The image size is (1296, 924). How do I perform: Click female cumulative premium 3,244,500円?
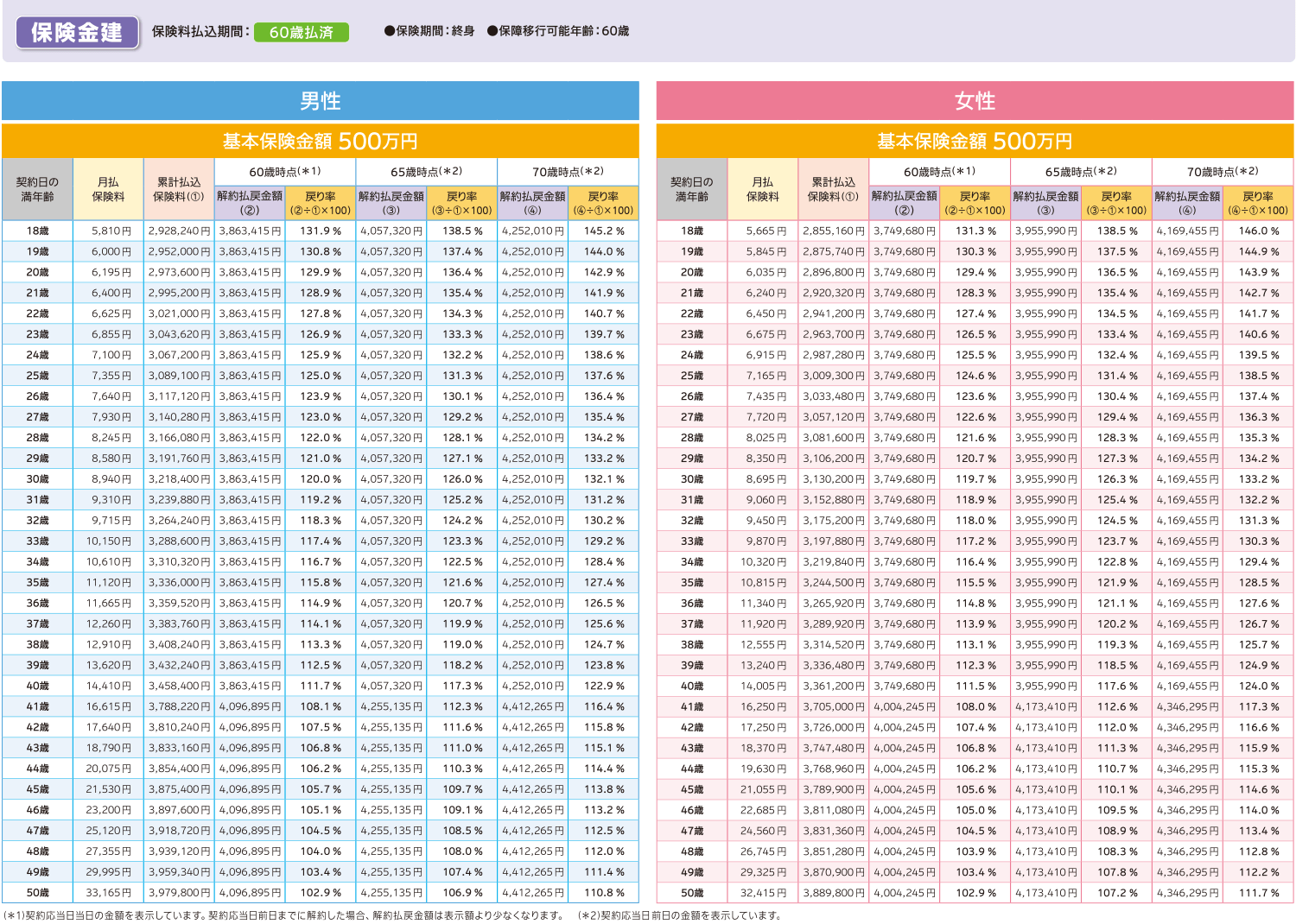point(834,583)
